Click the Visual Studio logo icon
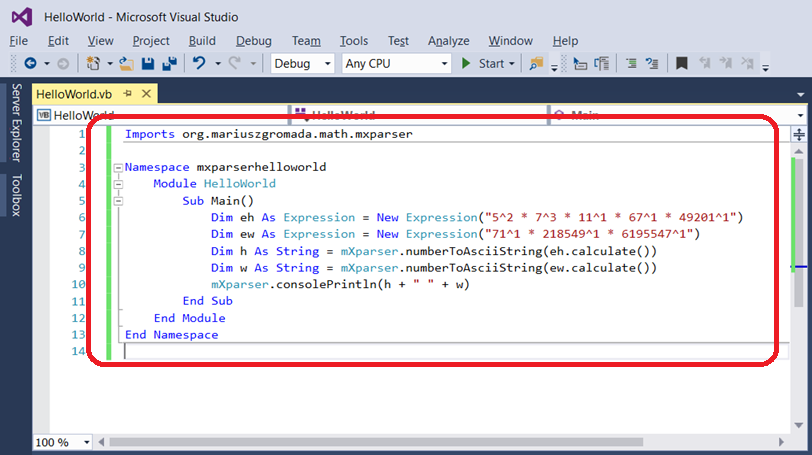Viewport: 812px width, 455px height. pyautogui.click(x=22, y=17)
